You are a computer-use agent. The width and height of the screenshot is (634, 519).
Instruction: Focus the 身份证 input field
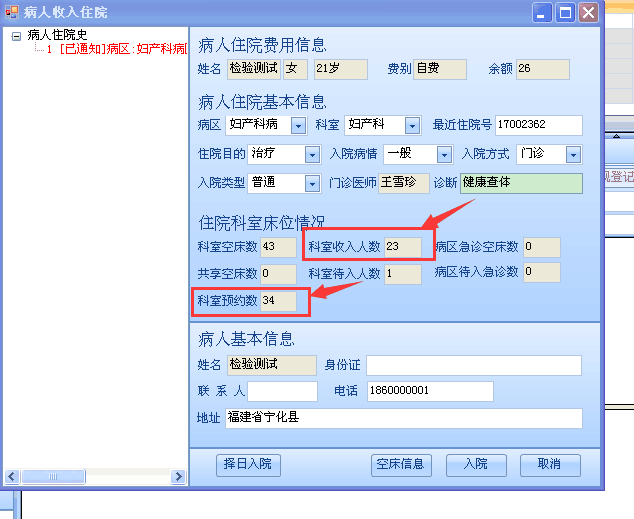pos(474,365)
